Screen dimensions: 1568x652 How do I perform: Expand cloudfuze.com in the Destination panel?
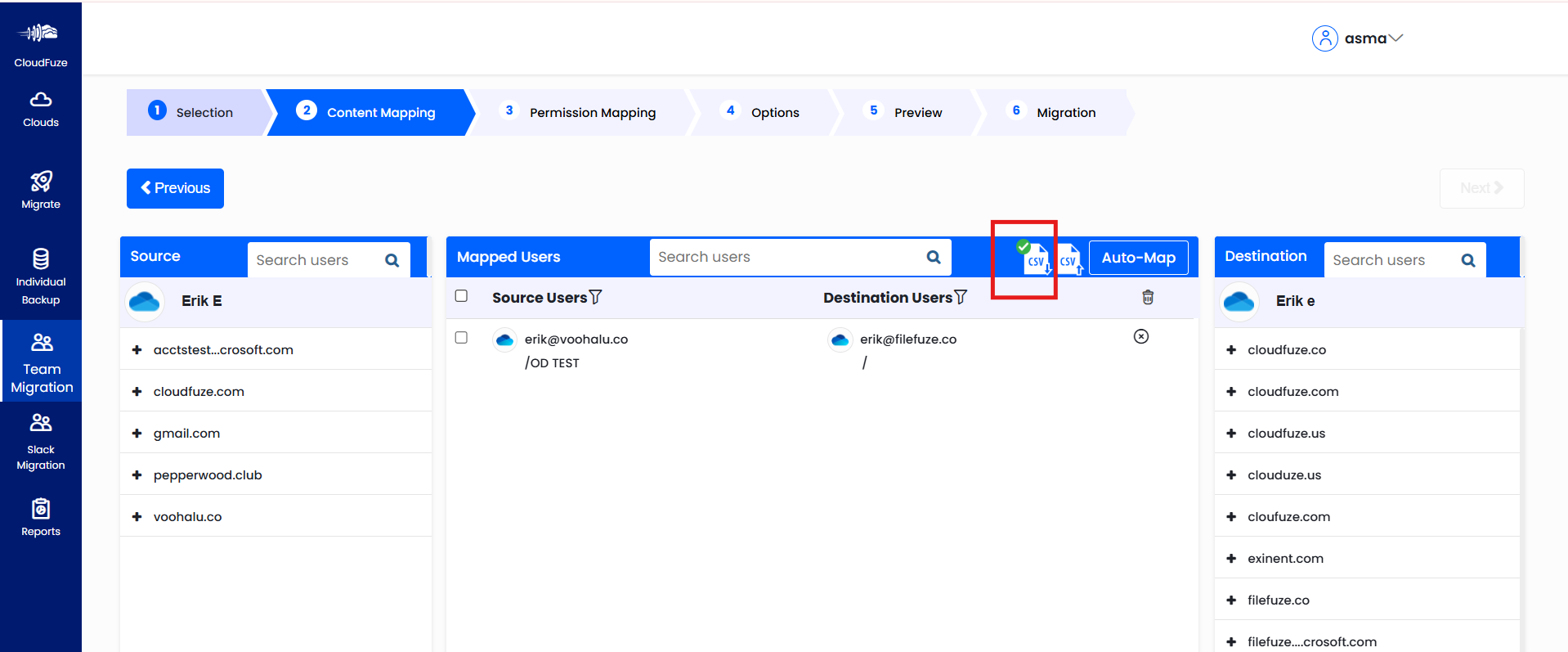tap(1231, 392)
